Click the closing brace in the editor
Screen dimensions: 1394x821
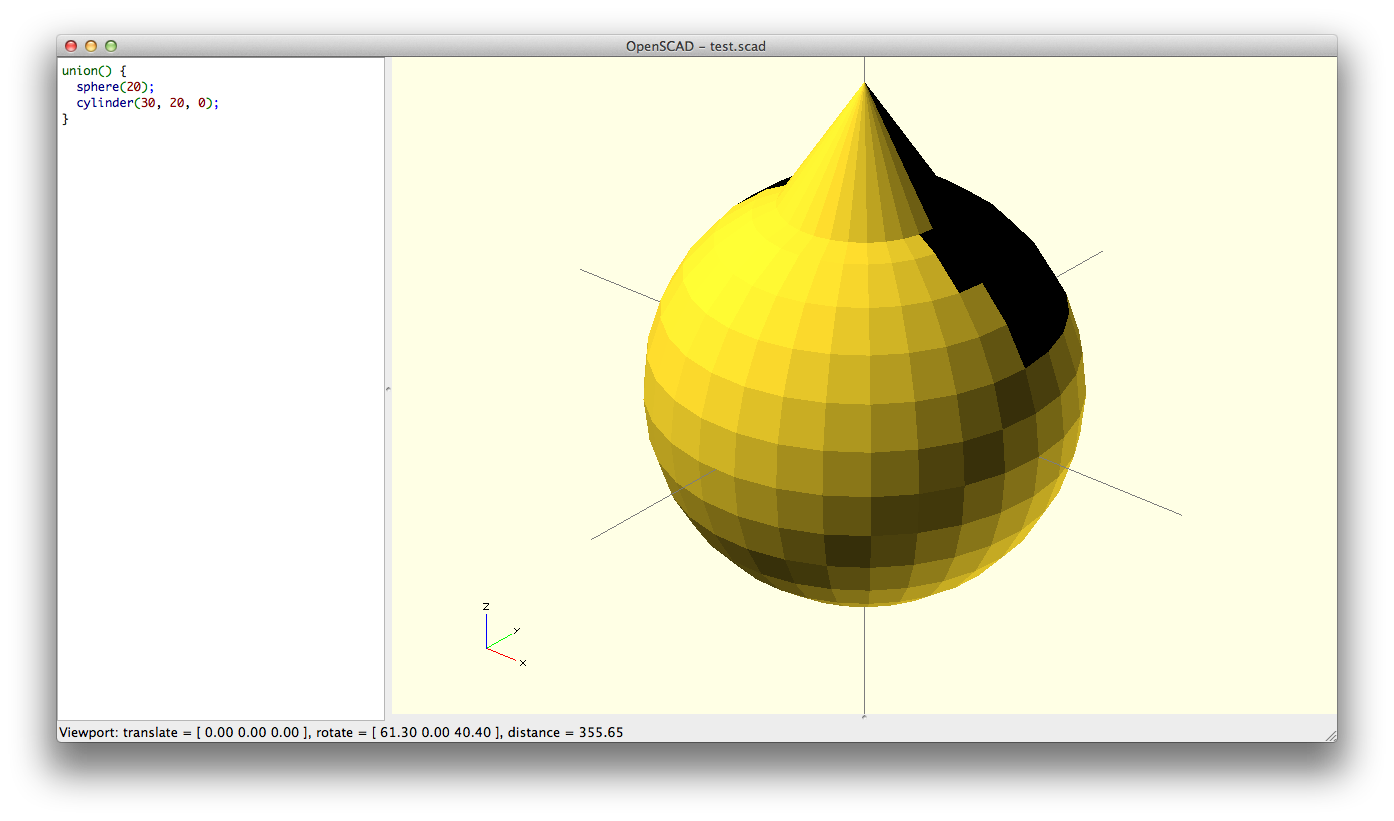pyautogui.click(x=66, y=119)
